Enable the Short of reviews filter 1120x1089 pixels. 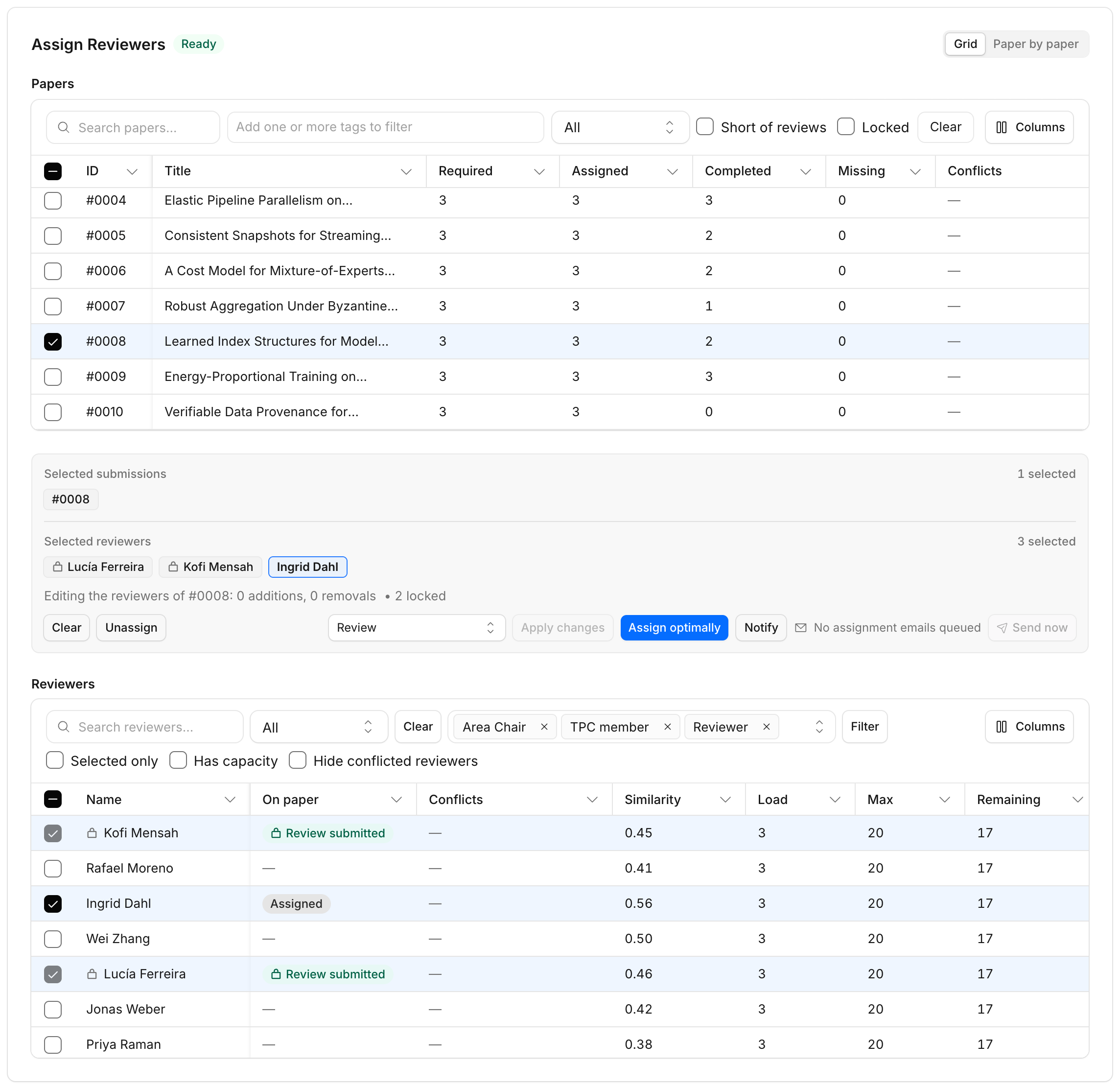(705, 126)
